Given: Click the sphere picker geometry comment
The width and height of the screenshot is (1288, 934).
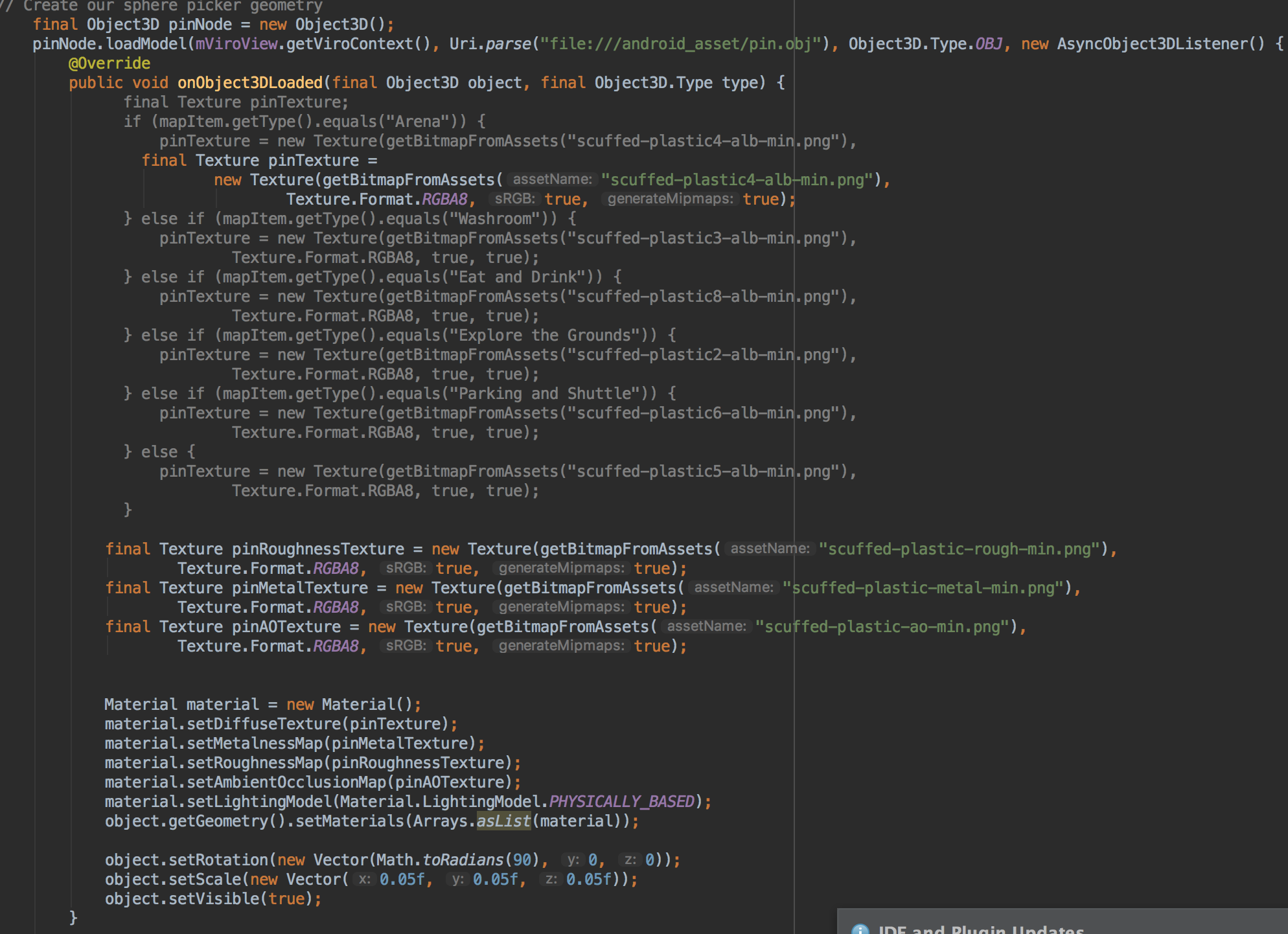Looking at the screenshot, I should click(162, 6).
